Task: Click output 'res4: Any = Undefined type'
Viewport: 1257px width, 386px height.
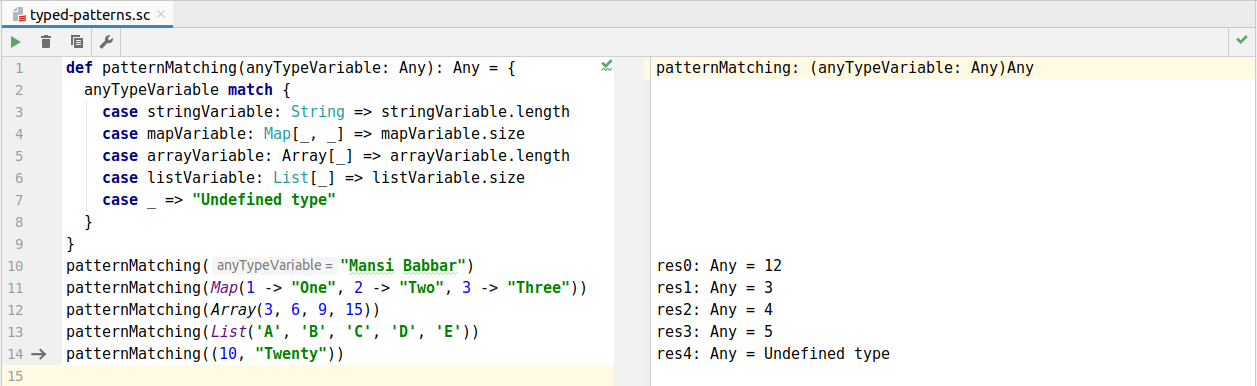Action: coord(773,354)
